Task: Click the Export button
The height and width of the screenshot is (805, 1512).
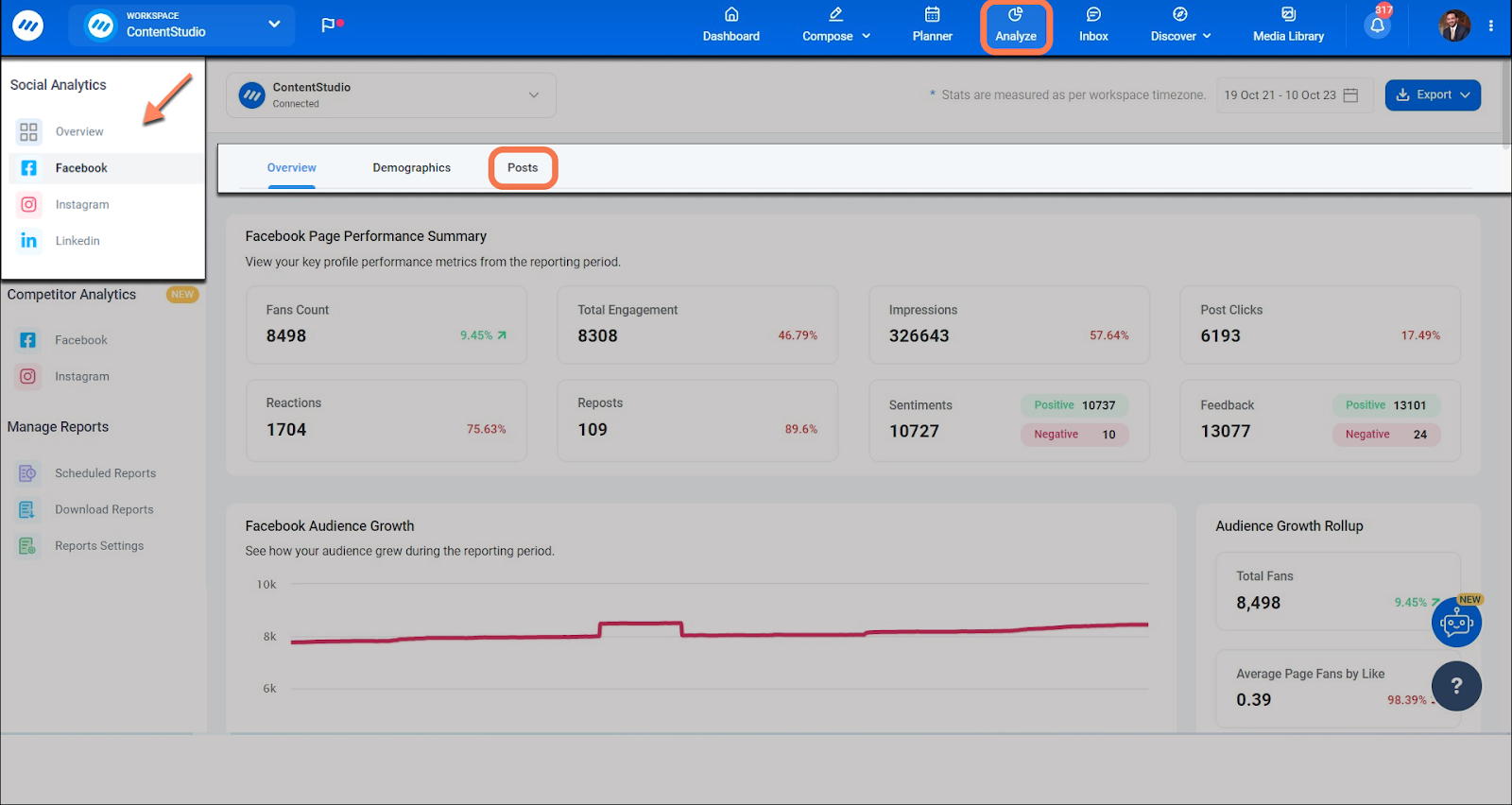Action: pyautogui.click(x=1433, y=94)
